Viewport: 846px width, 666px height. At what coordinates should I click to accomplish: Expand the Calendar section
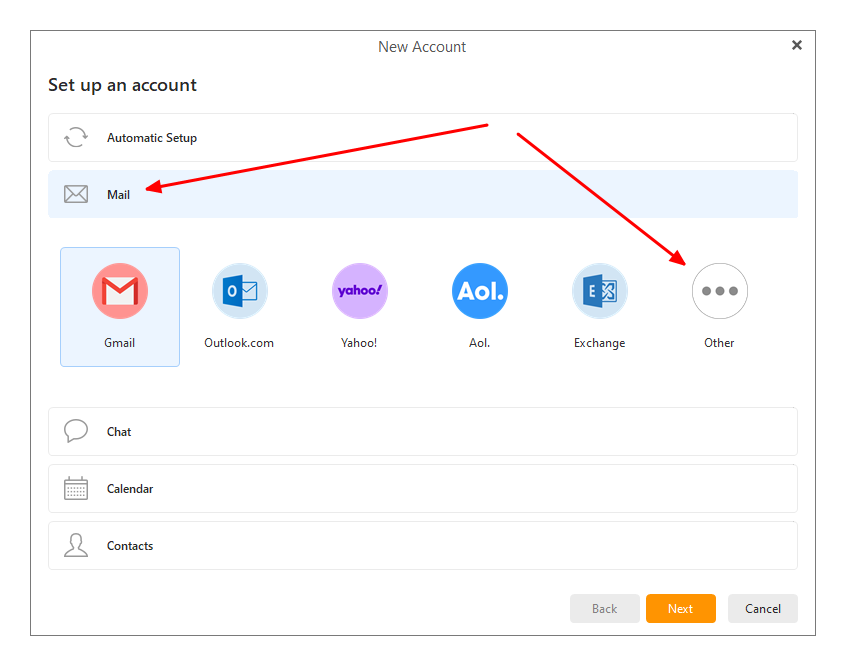coord(423,488)
